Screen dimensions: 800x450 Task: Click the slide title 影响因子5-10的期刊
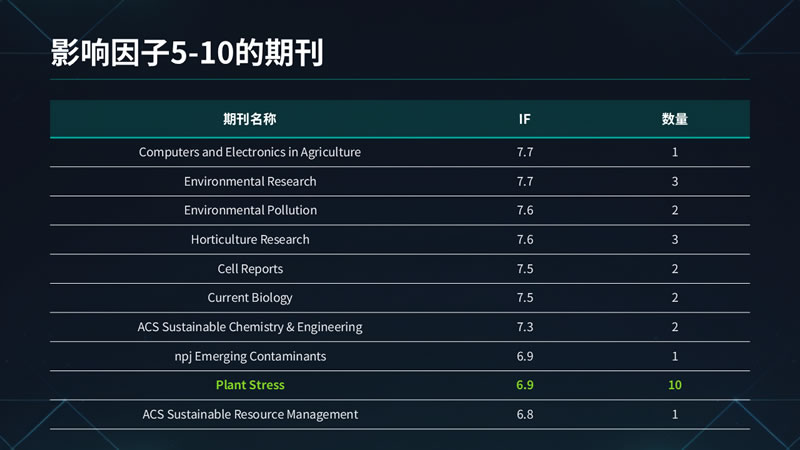[x=187, y=53]
